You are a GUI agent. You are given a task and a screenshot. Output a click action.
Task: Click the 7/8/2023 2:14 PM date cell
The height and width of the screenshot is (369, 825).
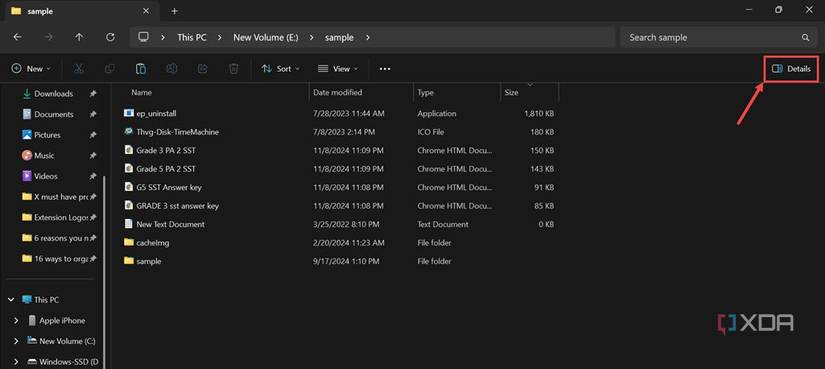344,132
